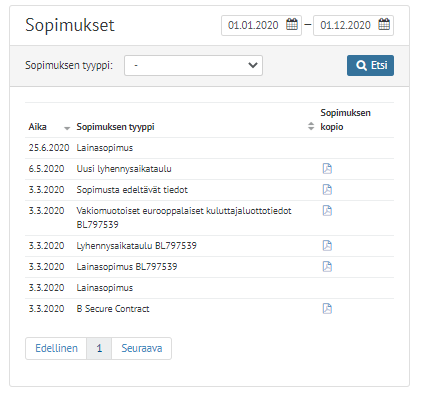Screen dimensions: 421x398
Task: Open PDF copy of Lainasopimus BL797539
Action: coord(327,267)
